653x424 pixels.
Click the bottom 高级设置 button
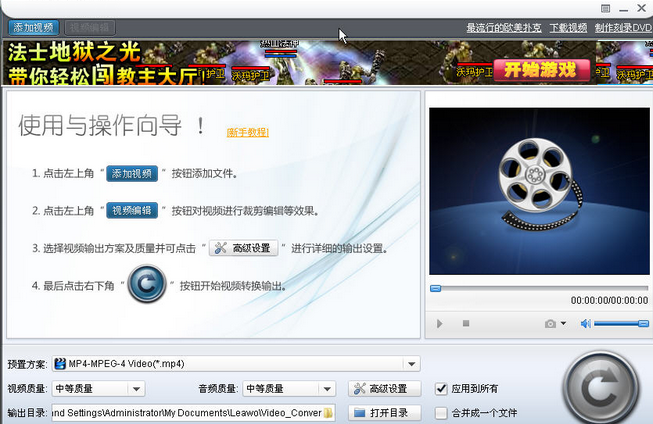coord(384,389)
